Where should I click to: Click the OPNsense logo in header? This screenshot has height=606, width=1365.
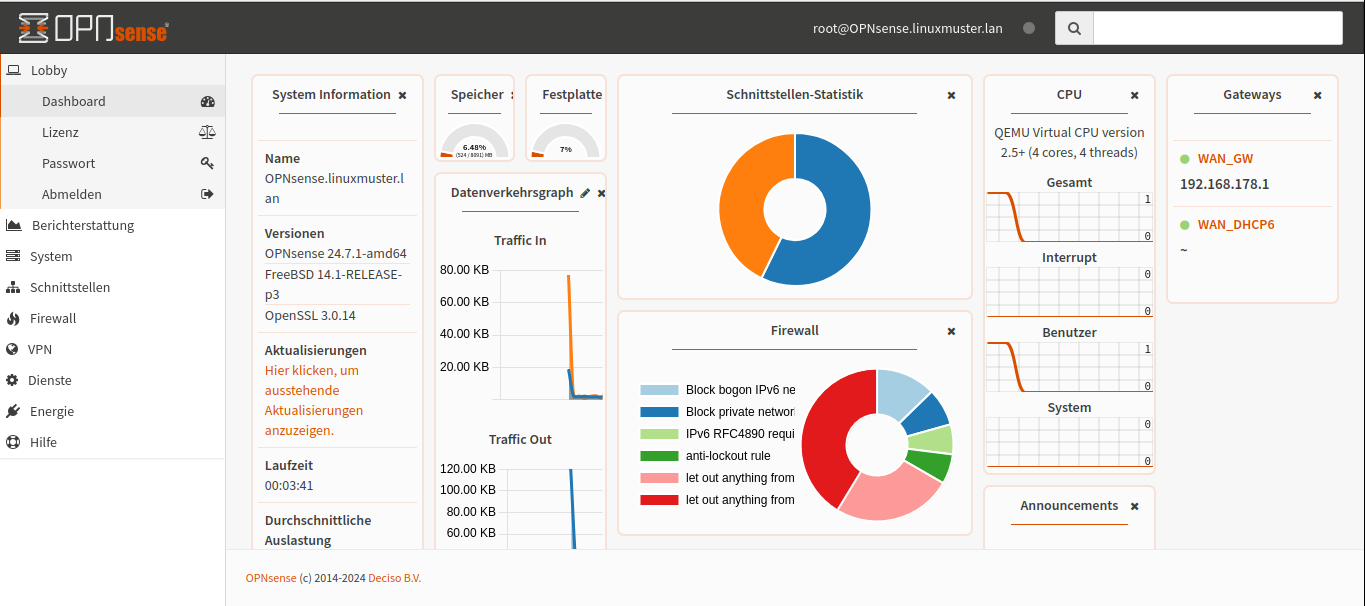click(x=93, y=28)
